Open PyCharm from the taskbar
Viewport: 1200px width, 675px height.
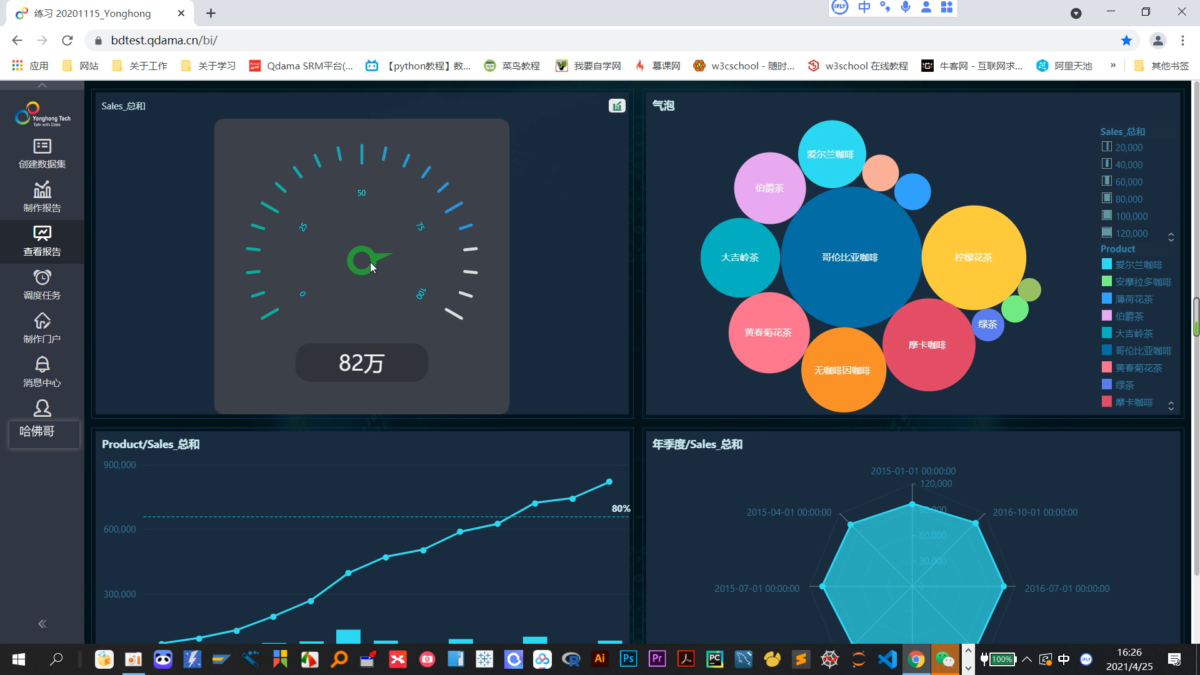pos(714,659)
